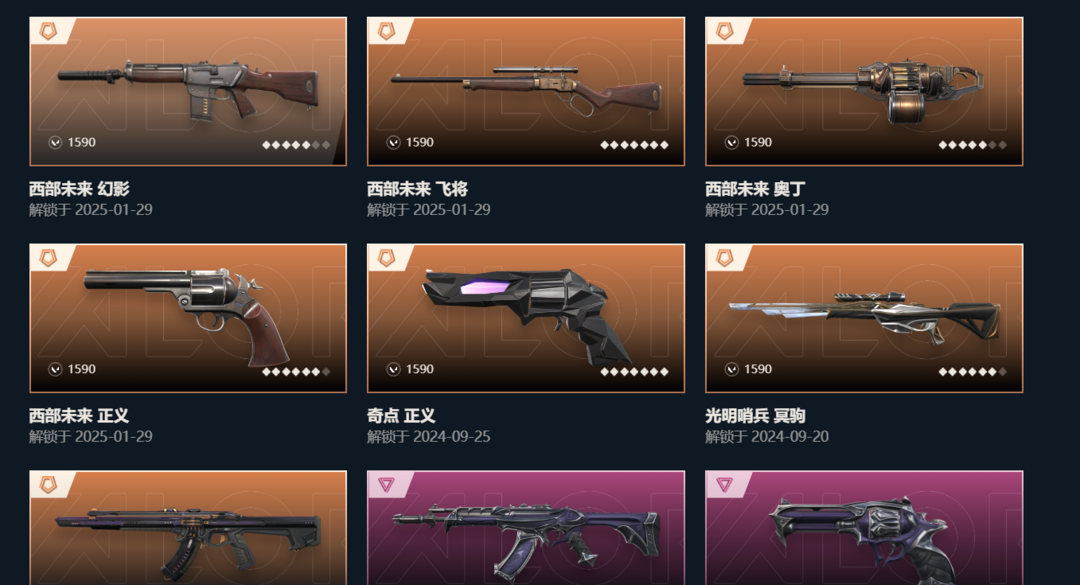Screen dimensions: 1080x585
Task: Click the 光明哨兵 冥驹 skin title
Action: tap(755, 415)
